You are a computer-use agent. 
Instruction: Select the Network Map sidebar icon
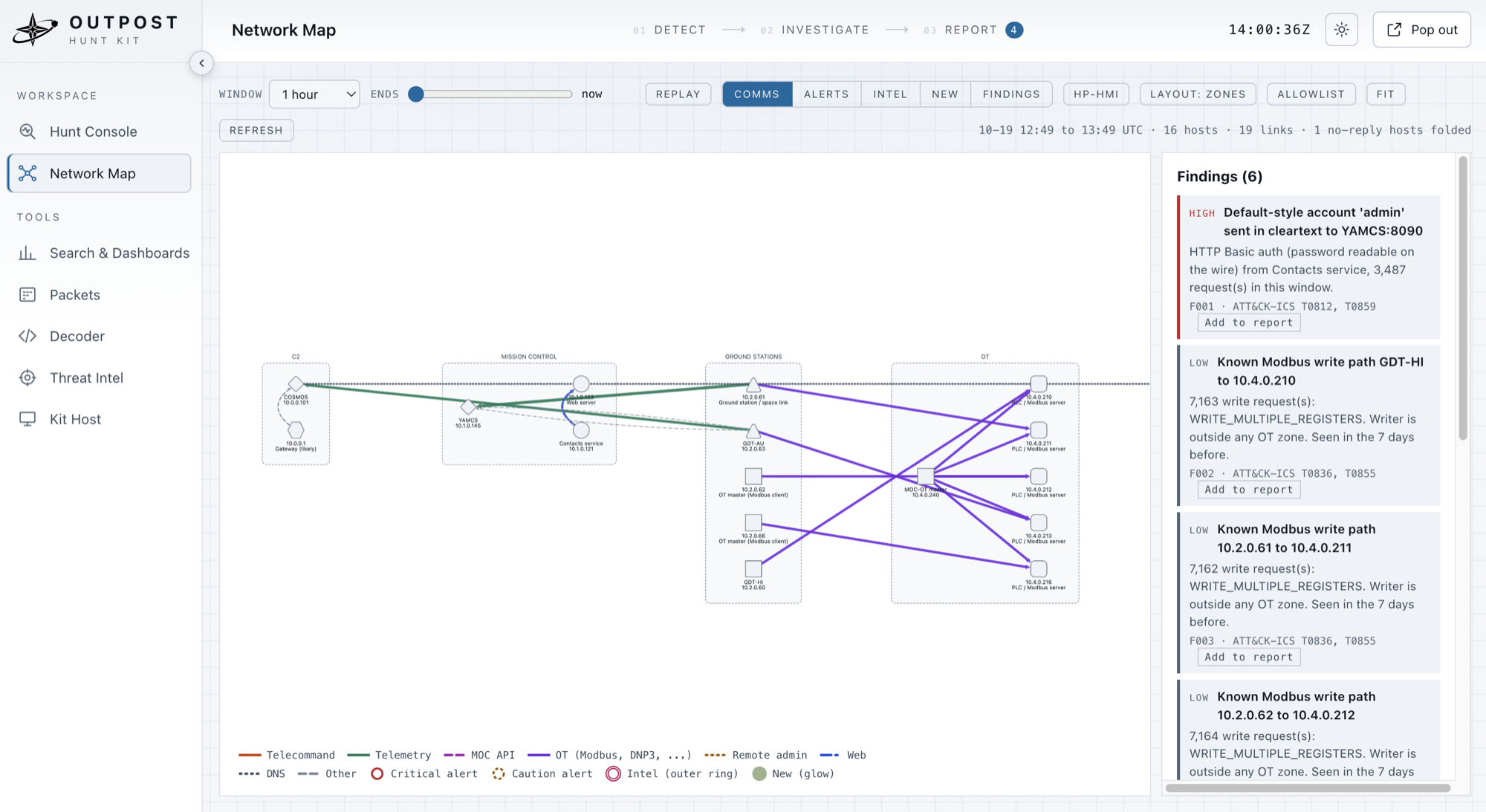(x=27, y=173)
